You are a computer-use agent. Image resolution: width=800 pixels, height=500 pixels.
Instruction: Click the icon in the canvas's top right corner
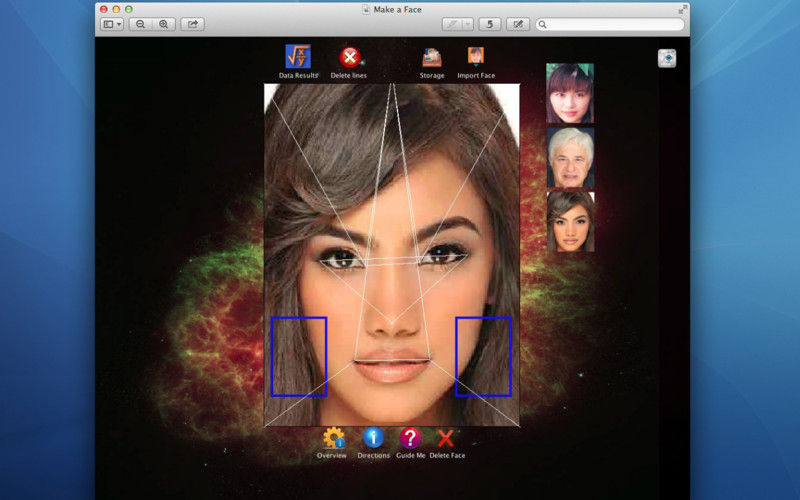coord(667,58)
